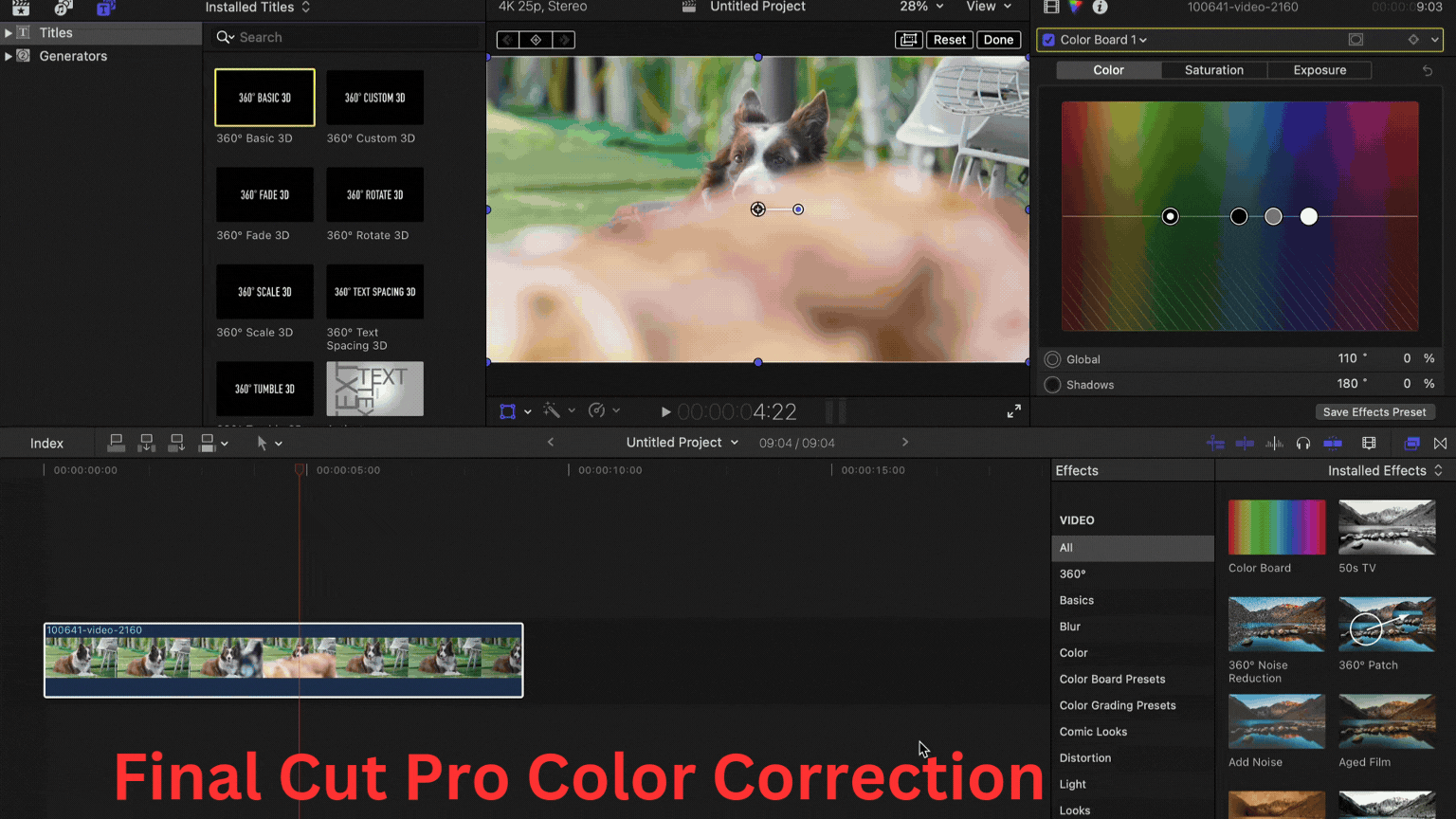This screenshot has width=1456, height=819.
Task: Expand overwrite edit options arrow
Action: (x=225, y=444)
